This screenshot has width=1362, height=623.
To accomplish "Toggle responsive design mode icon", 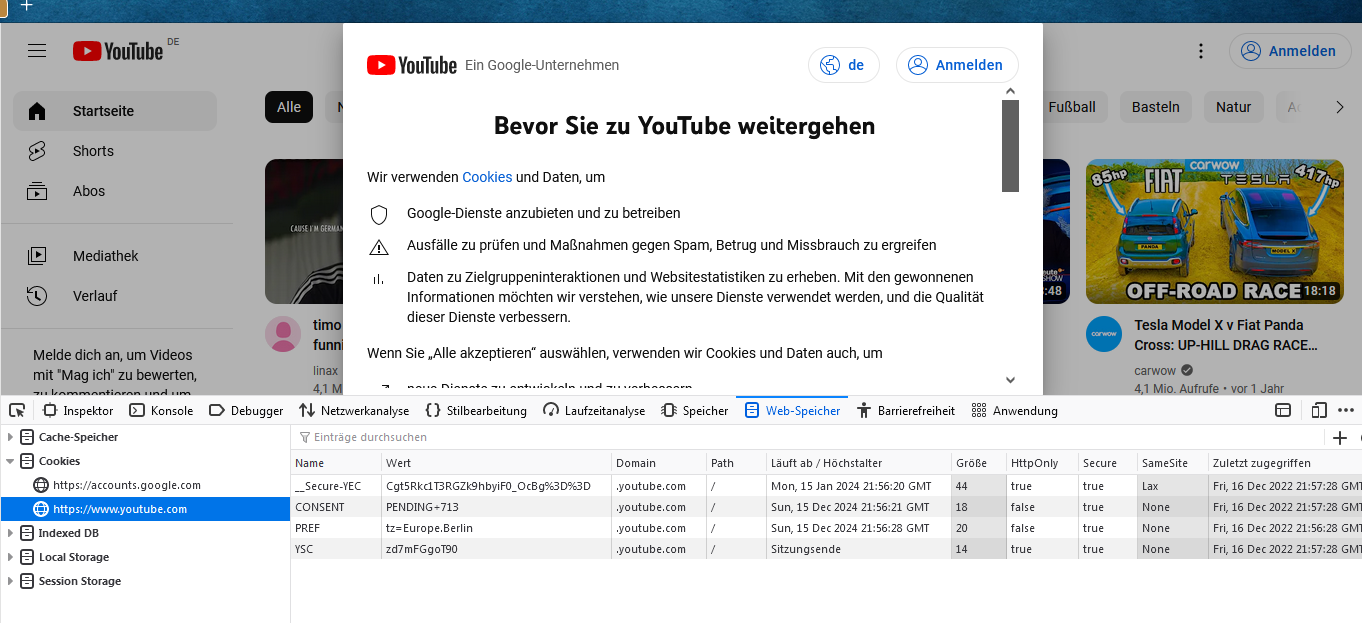I will (1319, 410).
